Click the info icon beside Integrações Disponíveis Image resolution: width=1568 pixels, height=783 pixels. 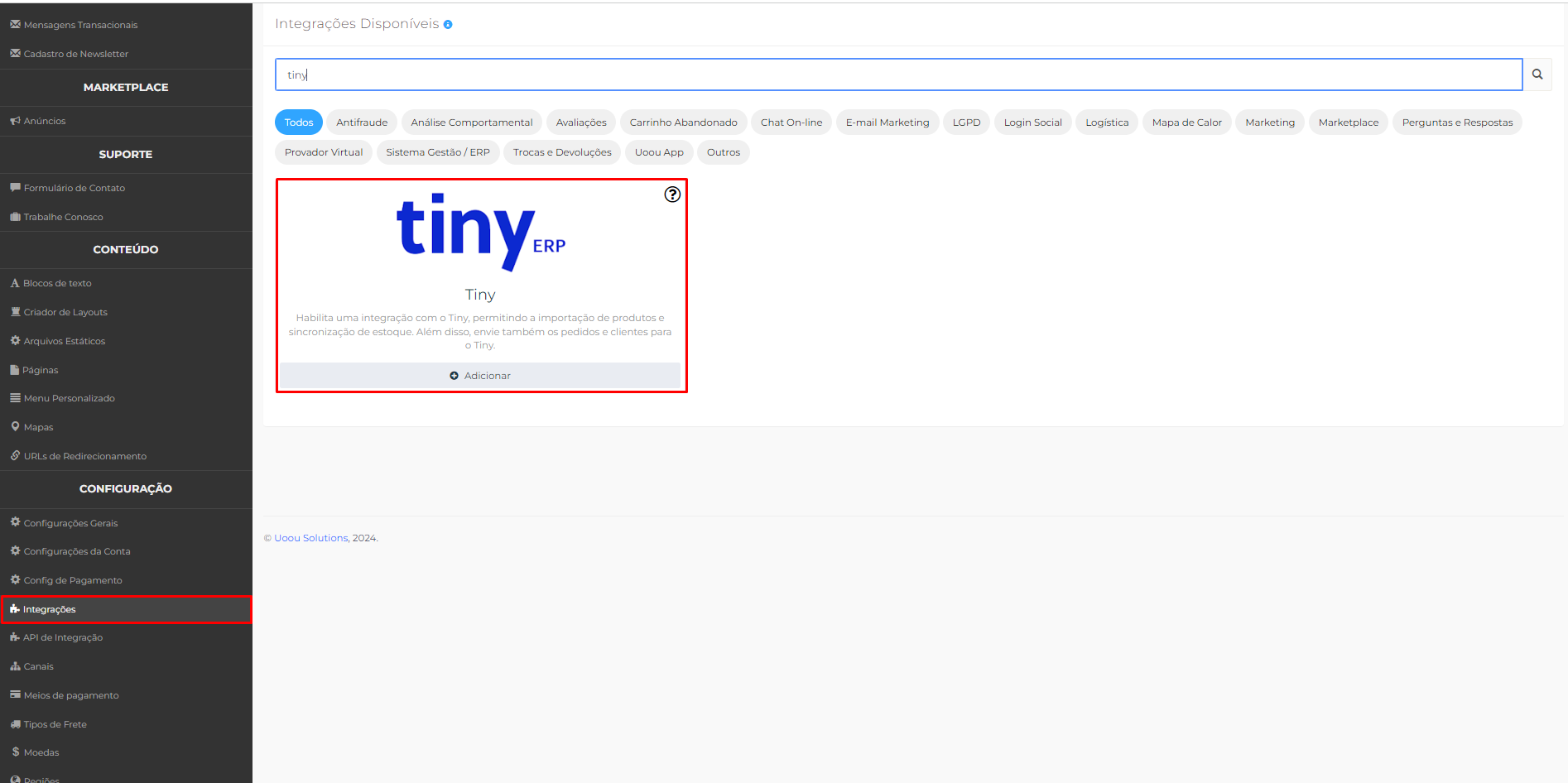pos(448,25)
